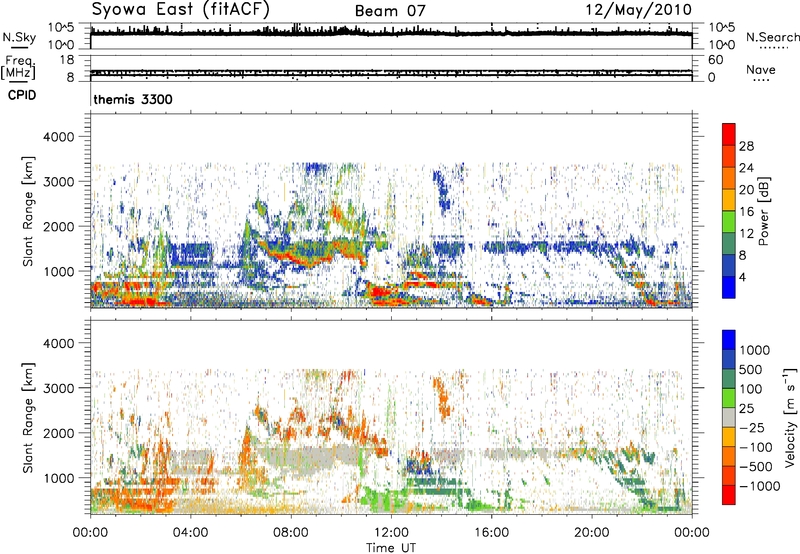Click the frequency trace plot

(391, 68)
